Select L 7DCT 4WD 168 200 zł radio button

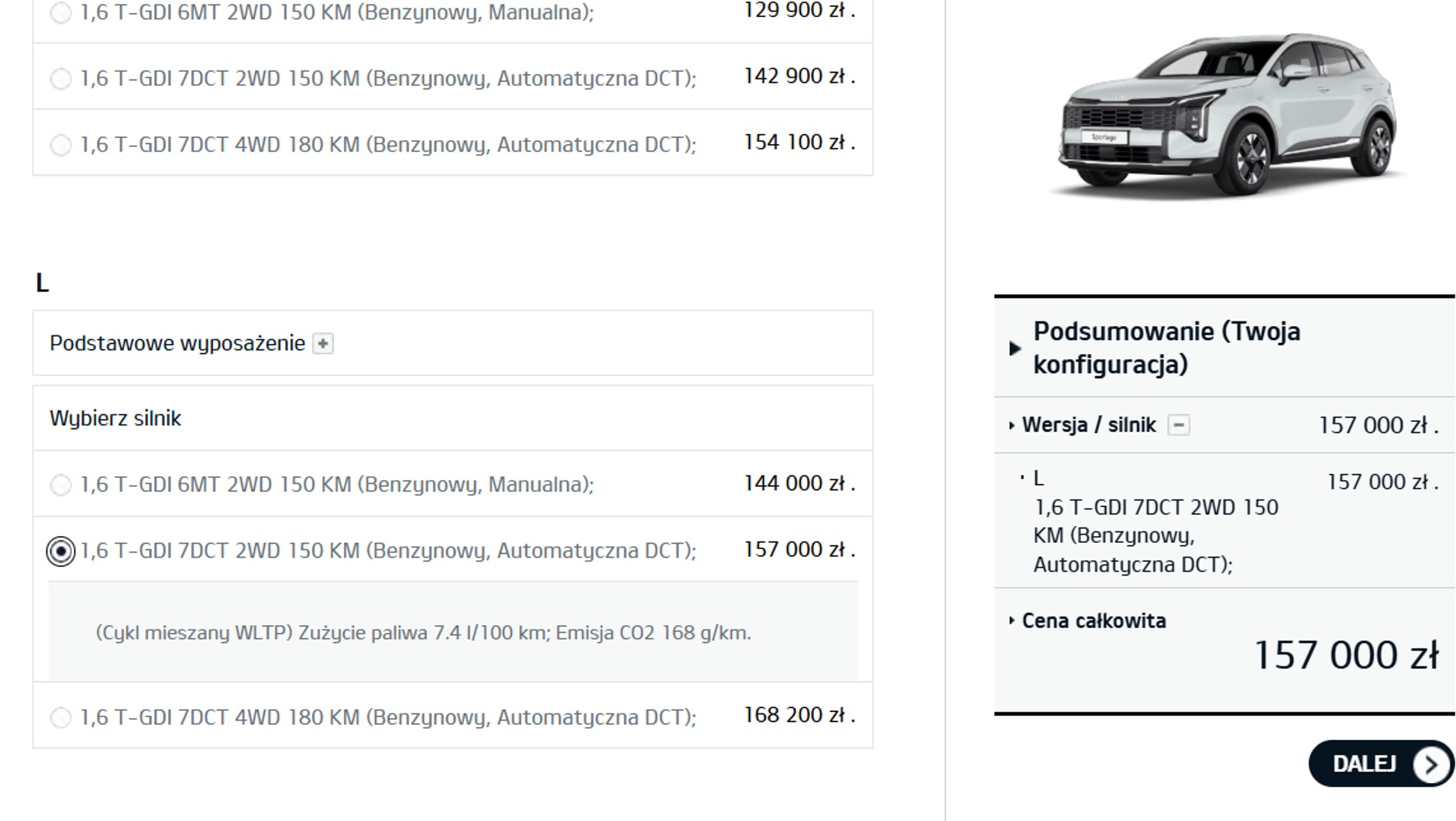(60, 717)
